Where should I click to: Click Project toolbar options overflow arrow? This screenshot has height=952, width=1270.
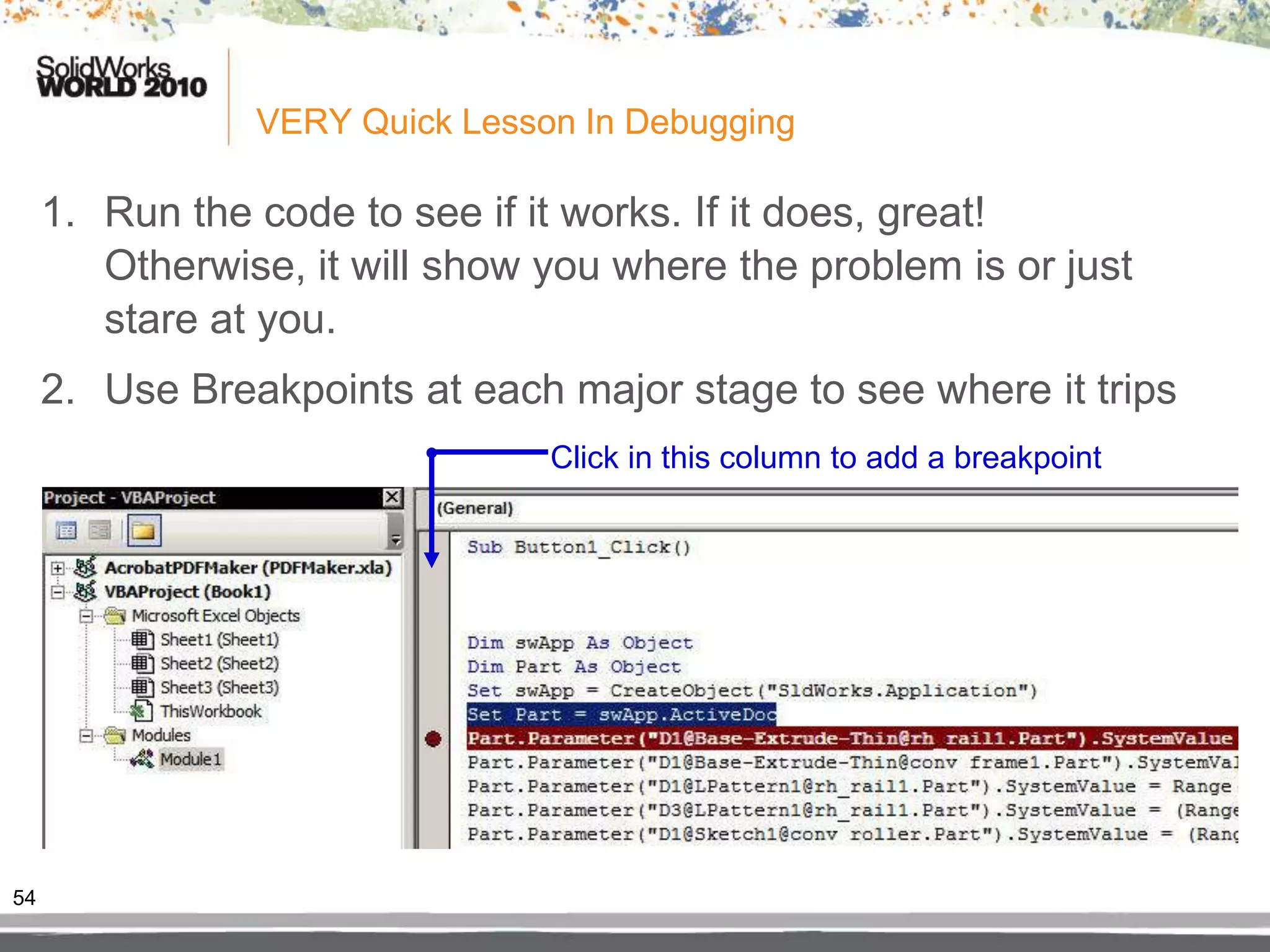point(395,540)
